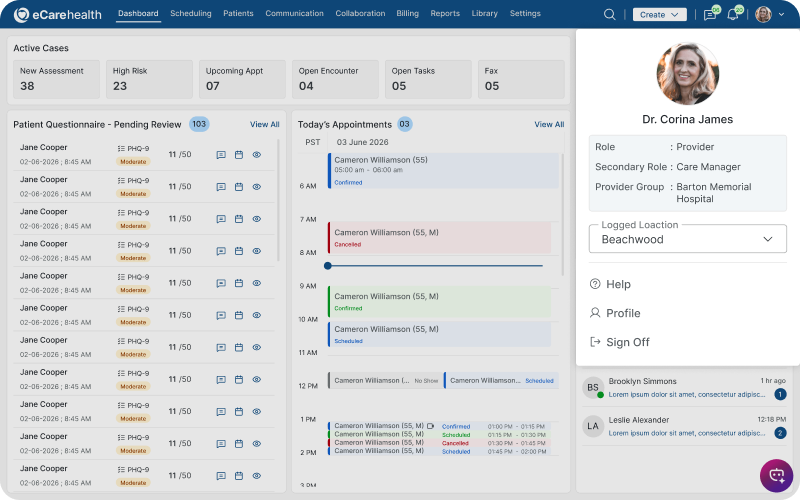Image resolution: width=800 pixels, height=500 pixels.
Task: Open the Upcoming Appt 07 card
Action: click(x=242, y=79)
